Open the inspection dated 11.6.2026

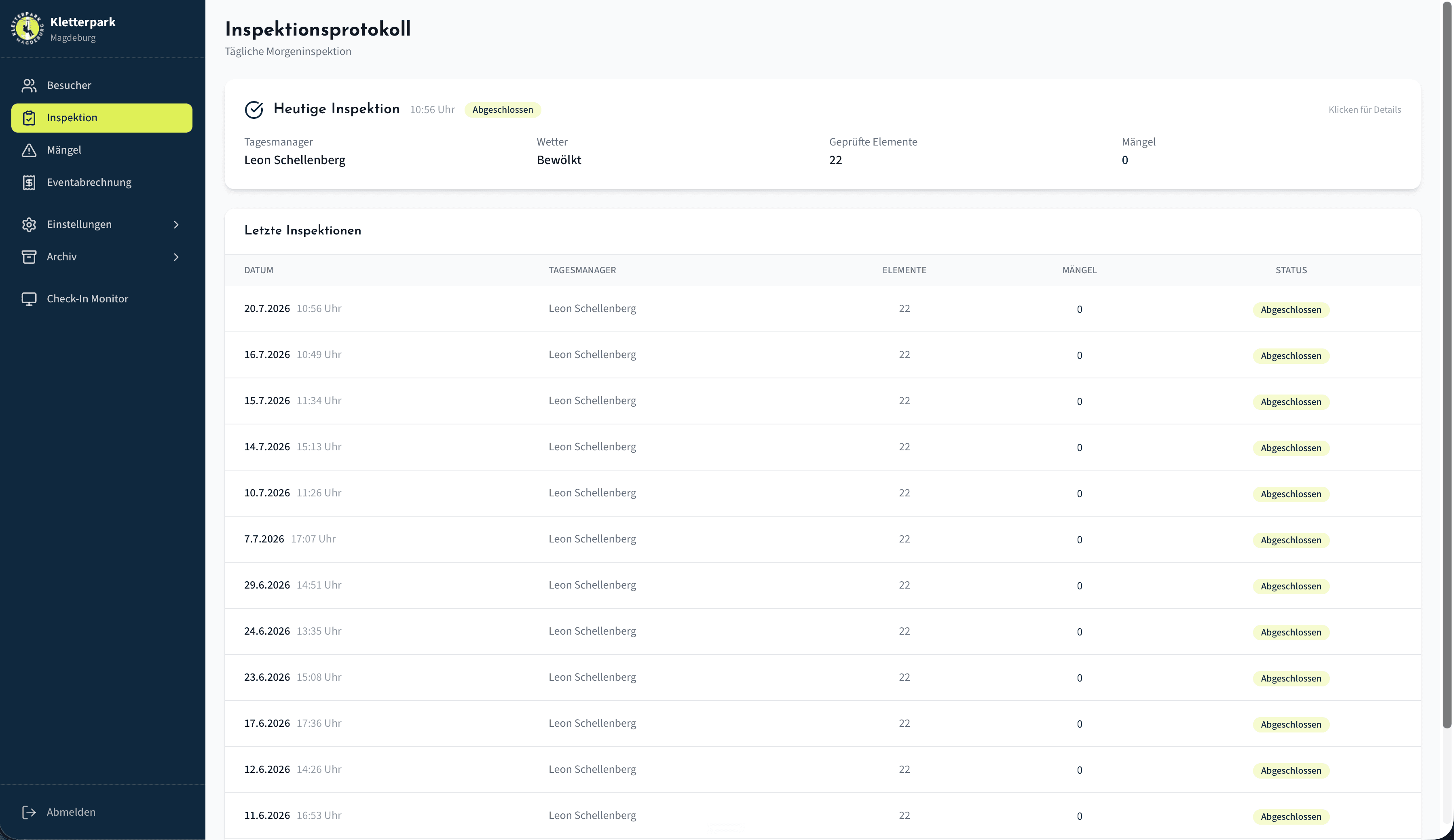(x=822, y=816)
